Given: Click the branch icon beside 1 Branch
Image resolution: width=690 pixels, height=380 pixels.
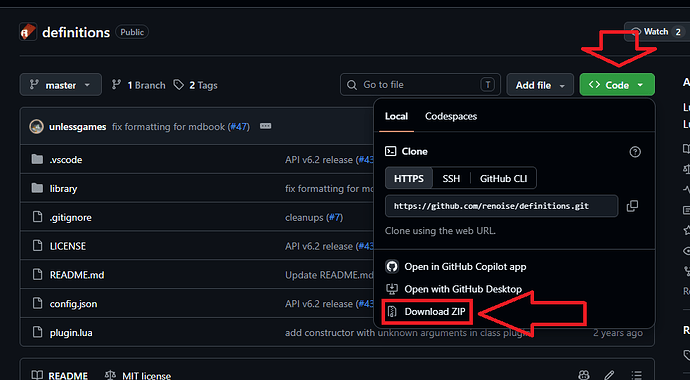Looking at the screenshot, I should tap(116, 85).
